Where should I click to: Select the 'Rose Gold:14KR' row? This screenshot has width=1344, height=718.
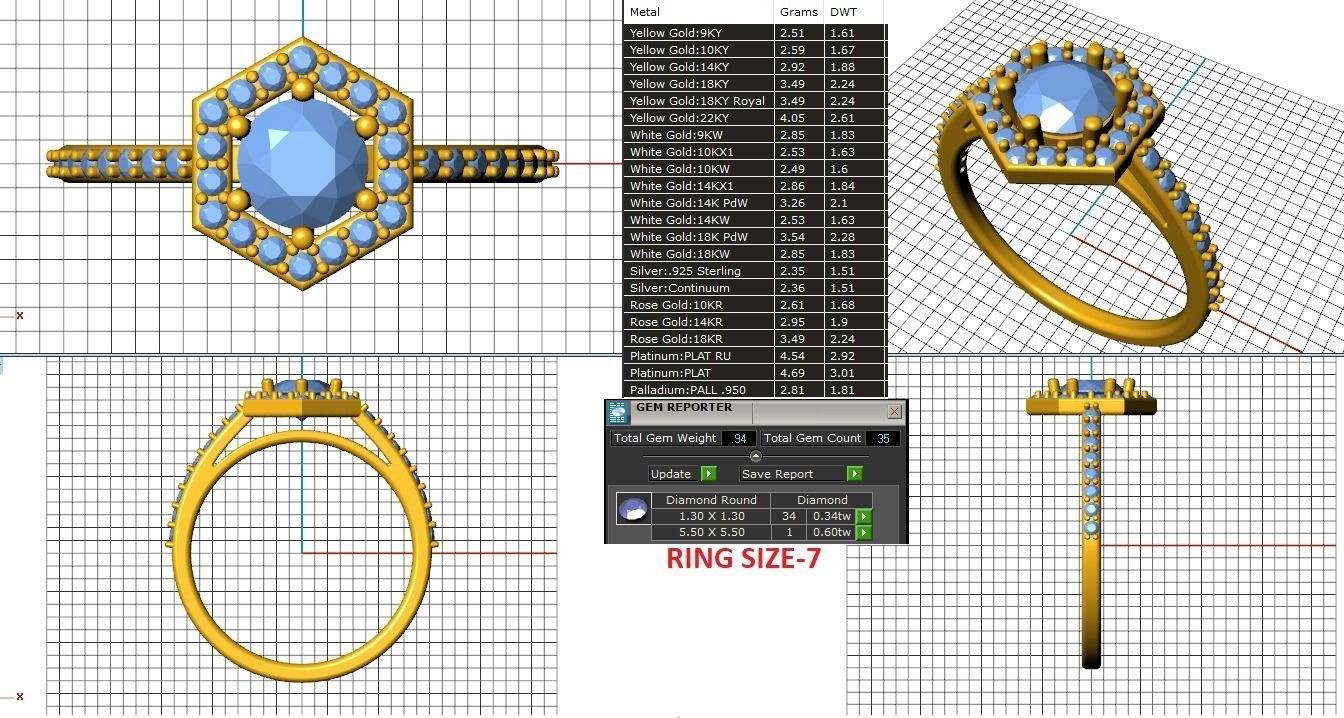click(x=755, y=322)
